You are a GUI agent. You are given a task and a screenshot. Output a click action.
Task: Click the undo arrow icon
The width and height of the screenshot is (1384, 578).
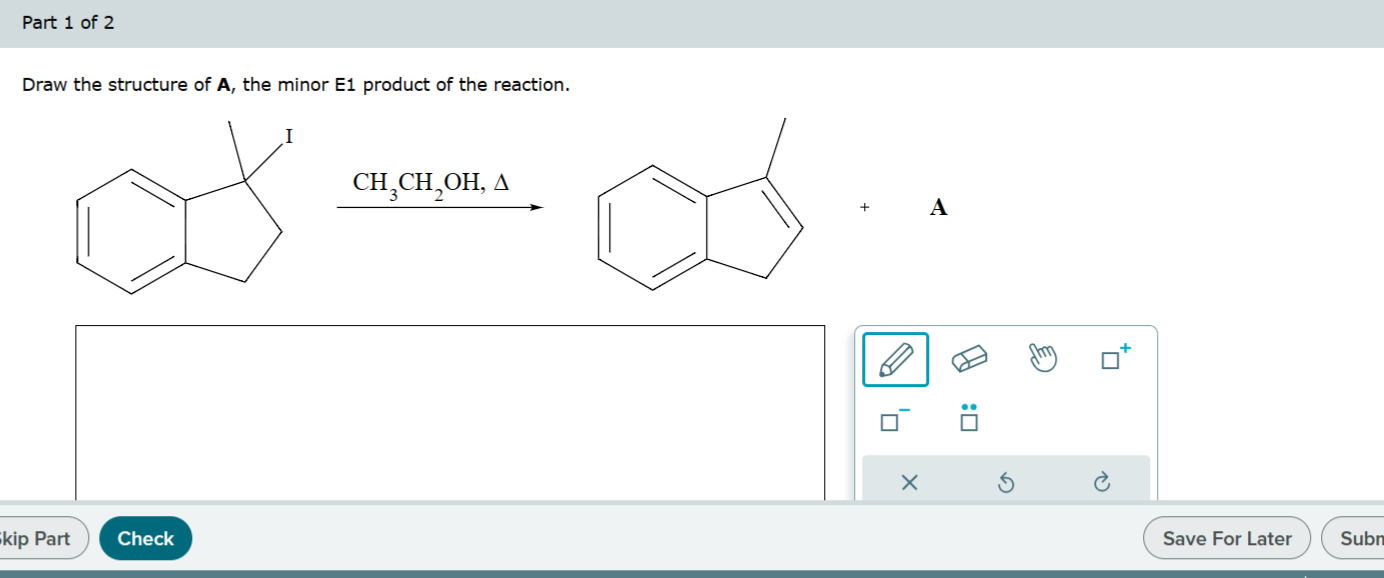1007,483
